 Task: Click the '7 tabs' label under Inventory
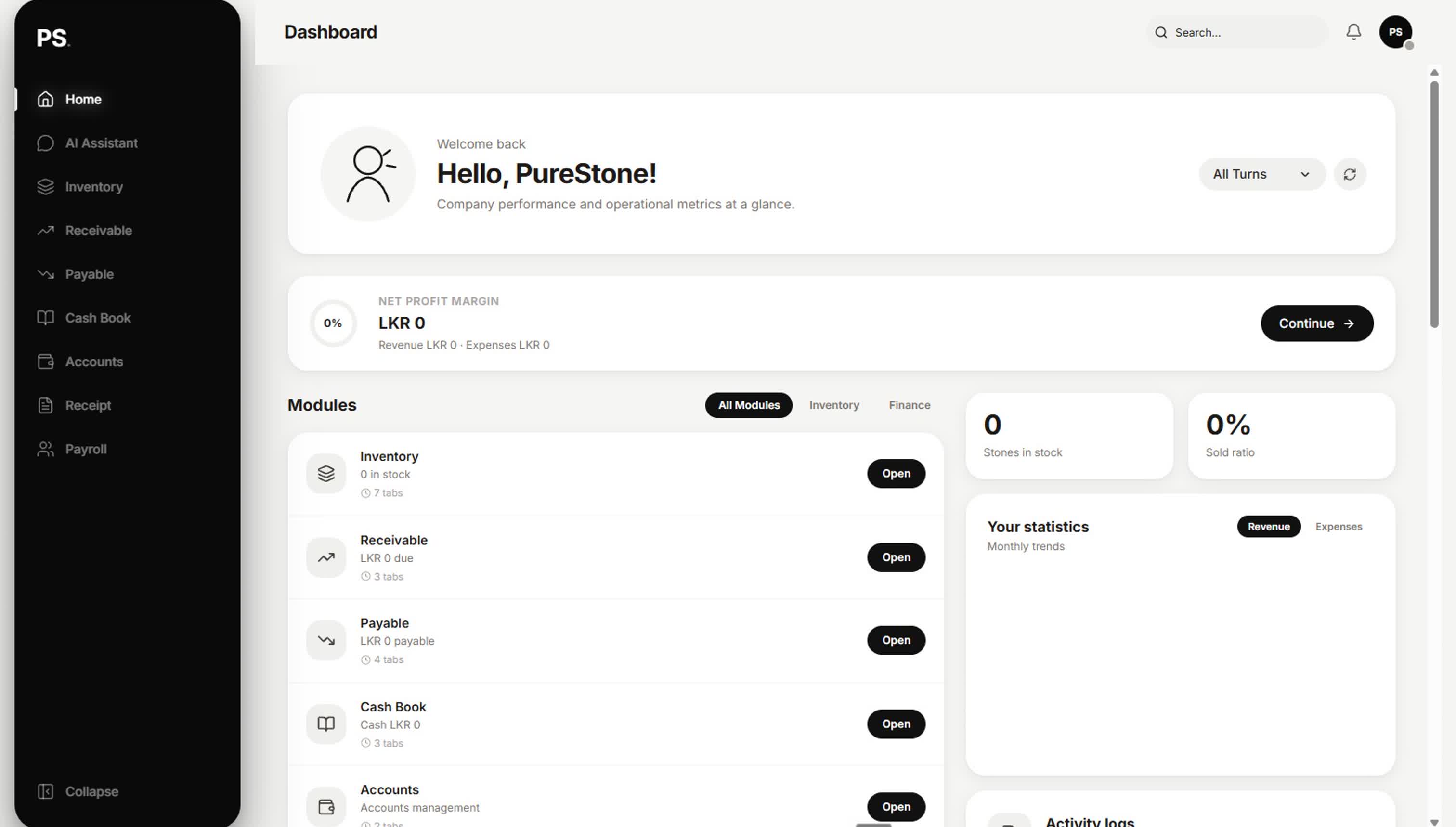pyautogui.click(x=382, y=493)
